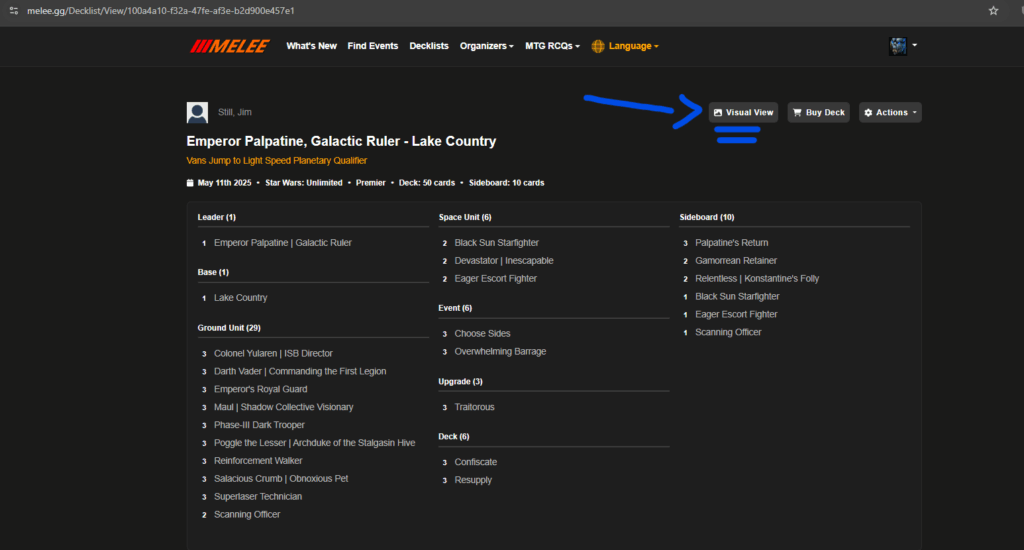Click Star Wars: Unlimited game label

[304, 183]
